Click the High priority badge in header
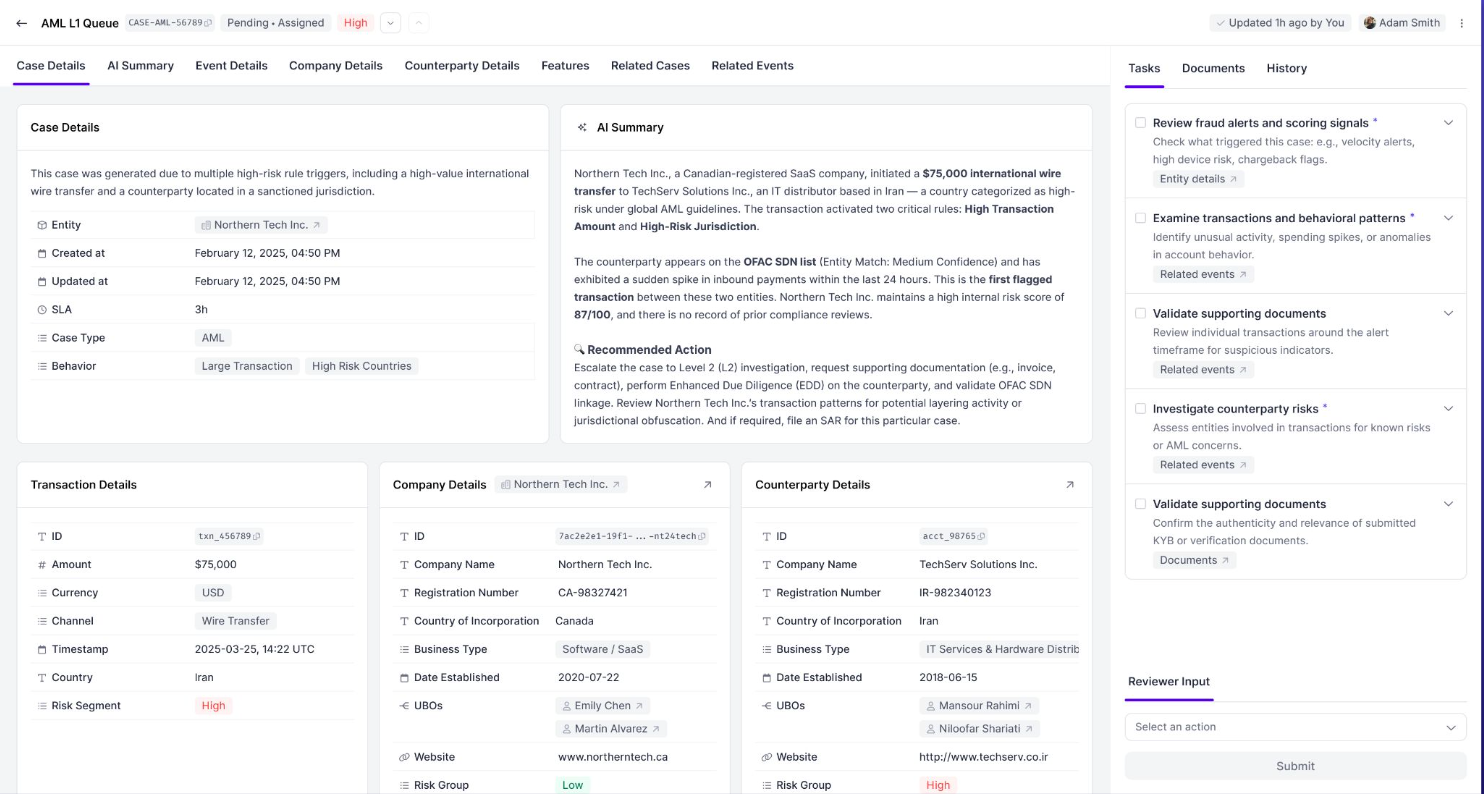The width and height of the screenshot is (1484, 794). pyautogui.click(x=356, y=23)
